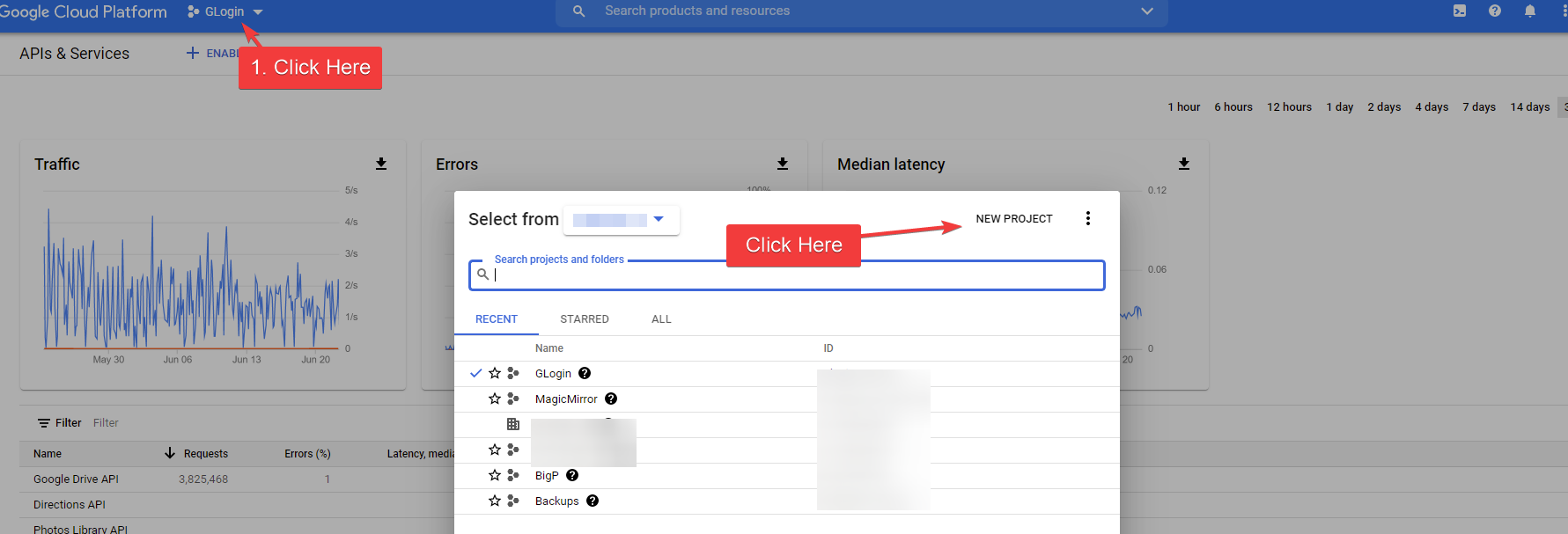Viewport: 1568px width, 534px height.
Task: Open the notifications bell
Action: (x=1529, y=11)
